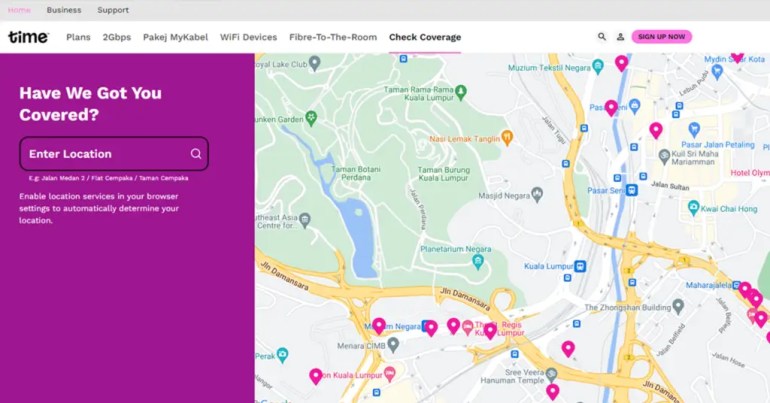Click the Hotel Olympic map label
This screenshot has height=403, width=770.
[x=750, y=173]
